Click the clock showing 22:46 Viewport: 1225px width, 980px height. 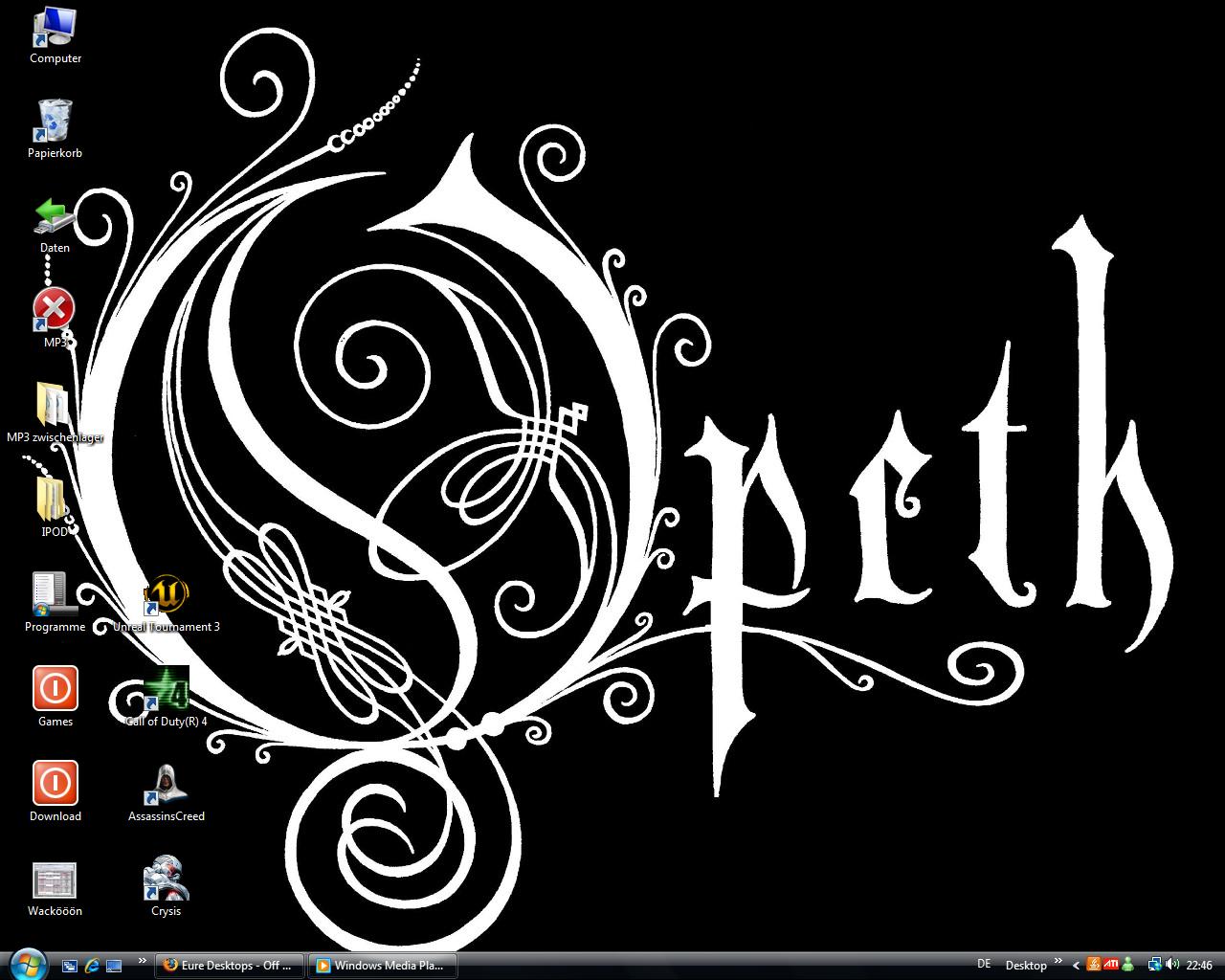pos(1199,966)
